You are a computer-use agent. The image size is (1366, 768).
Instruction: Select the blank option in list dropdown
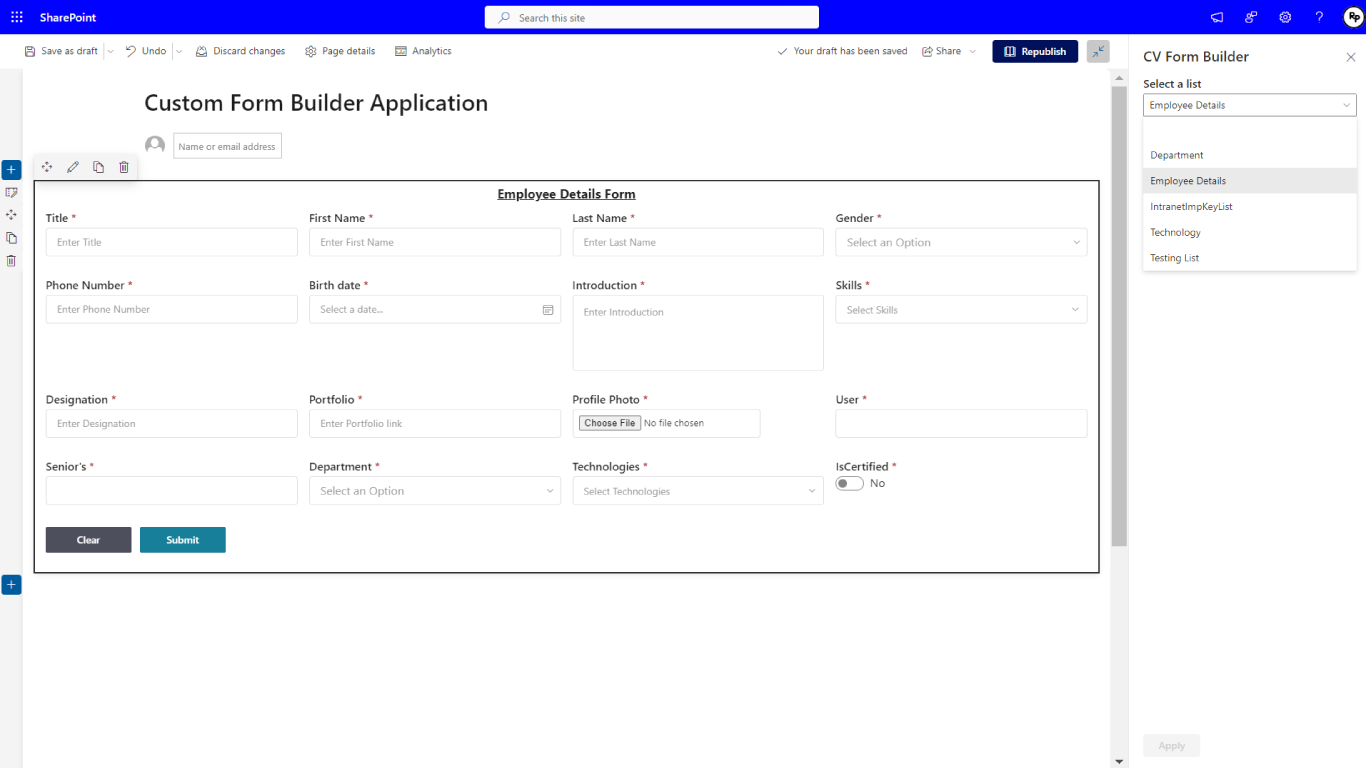click(x=1250, y=130)
